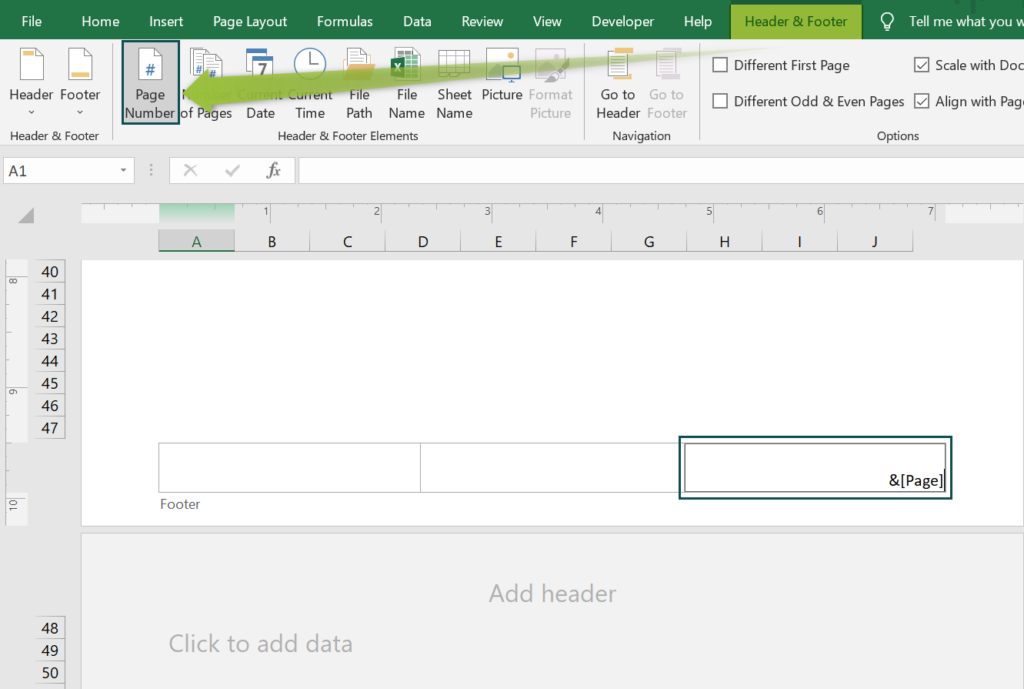Insert File Name element
This screenshot has height=689, width=1024.
tap(406, 83)
